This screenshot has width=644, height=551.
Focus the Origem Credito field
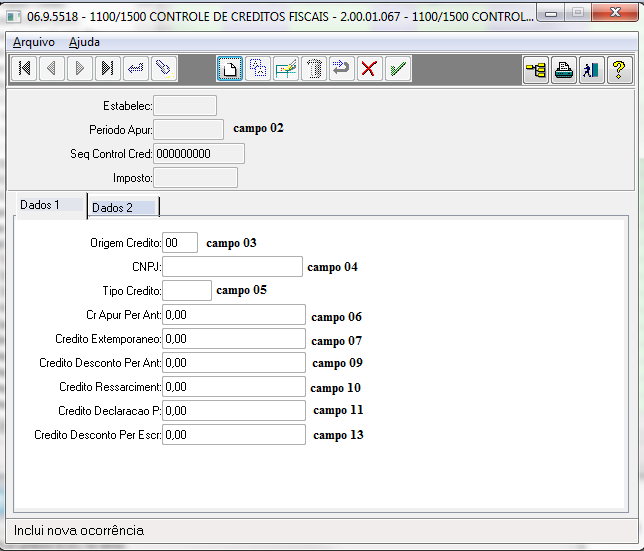pos(180,243)
